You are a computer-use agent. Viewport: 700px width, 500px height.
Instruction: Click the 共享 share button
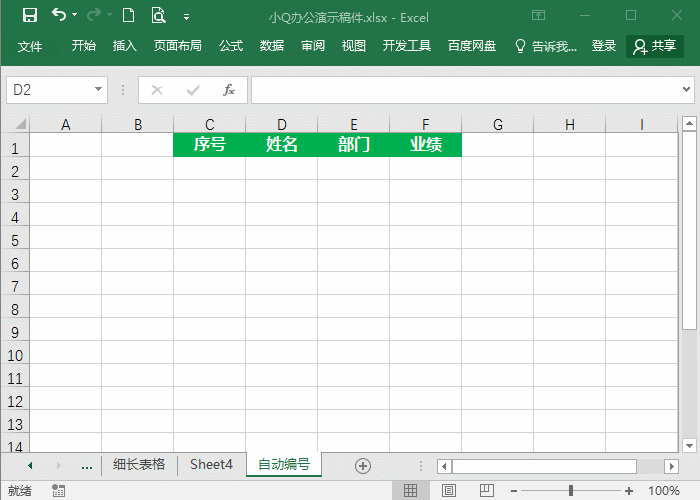click(x=655, y=46)
